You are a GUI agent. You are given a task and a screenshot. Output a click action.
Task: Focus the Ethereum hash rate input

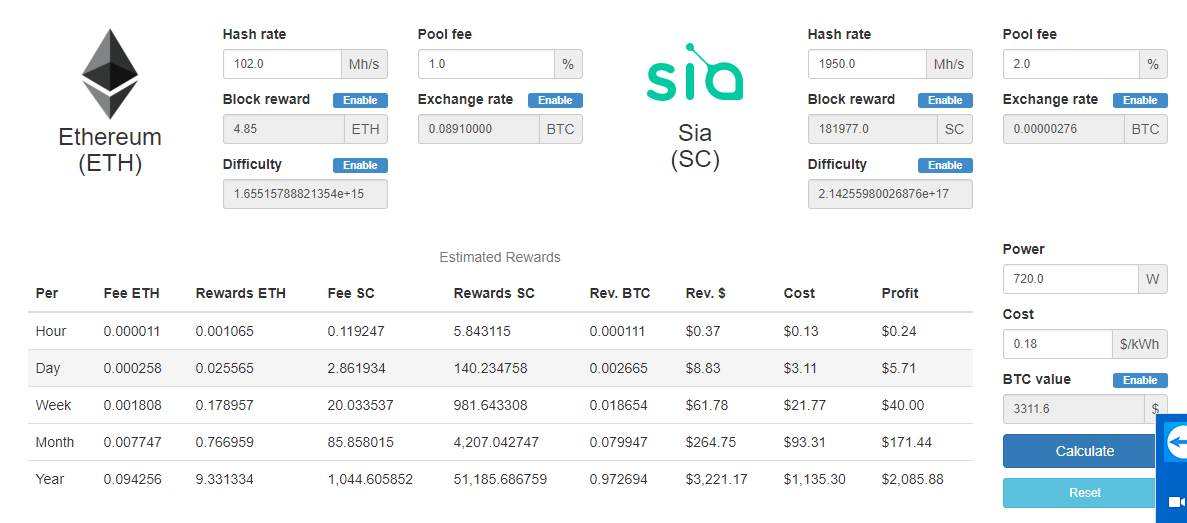click(282, 64)
